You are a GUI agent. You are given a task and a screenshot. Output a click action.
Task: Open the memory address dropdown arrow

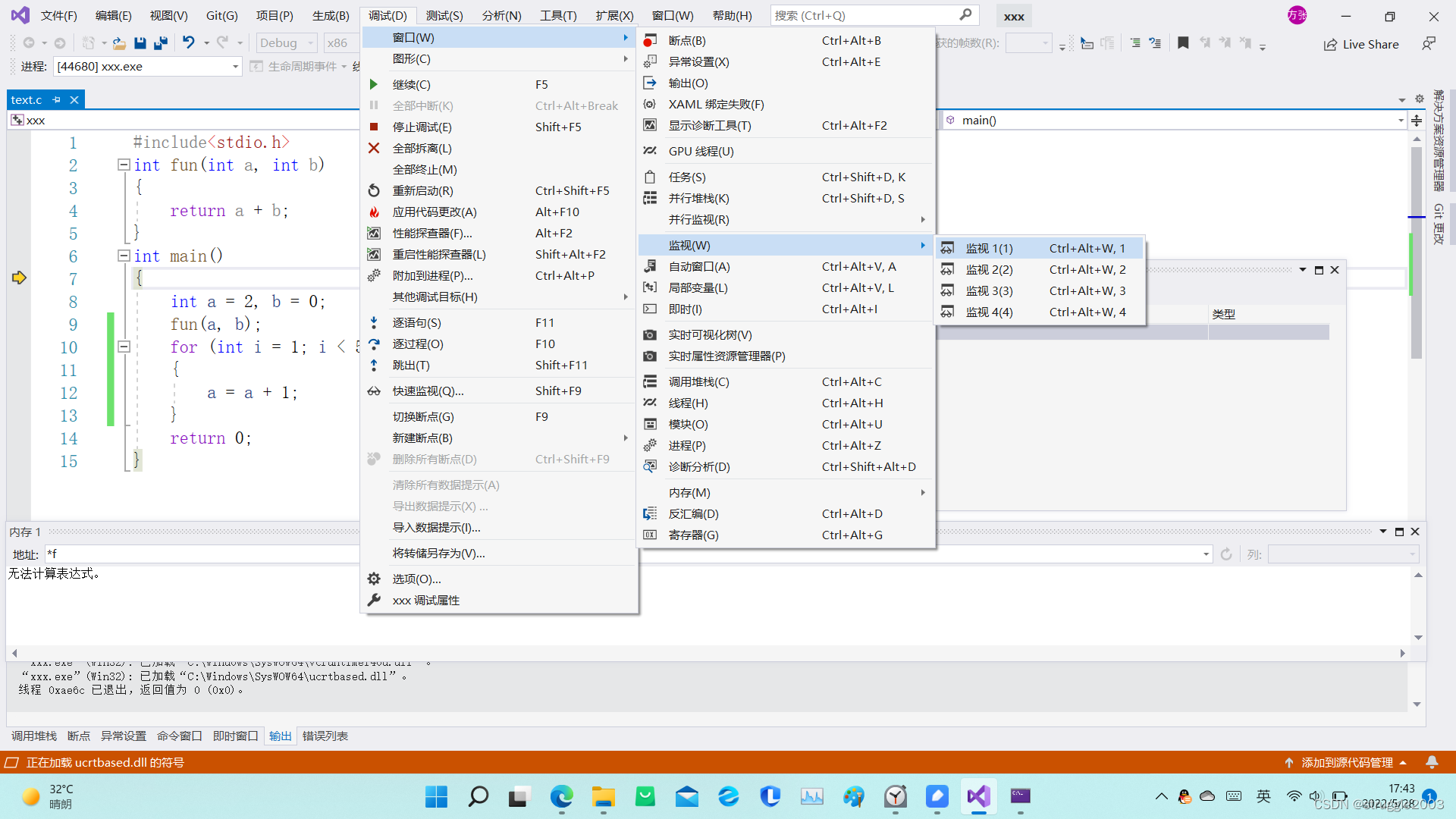[x=1206, y=554]
